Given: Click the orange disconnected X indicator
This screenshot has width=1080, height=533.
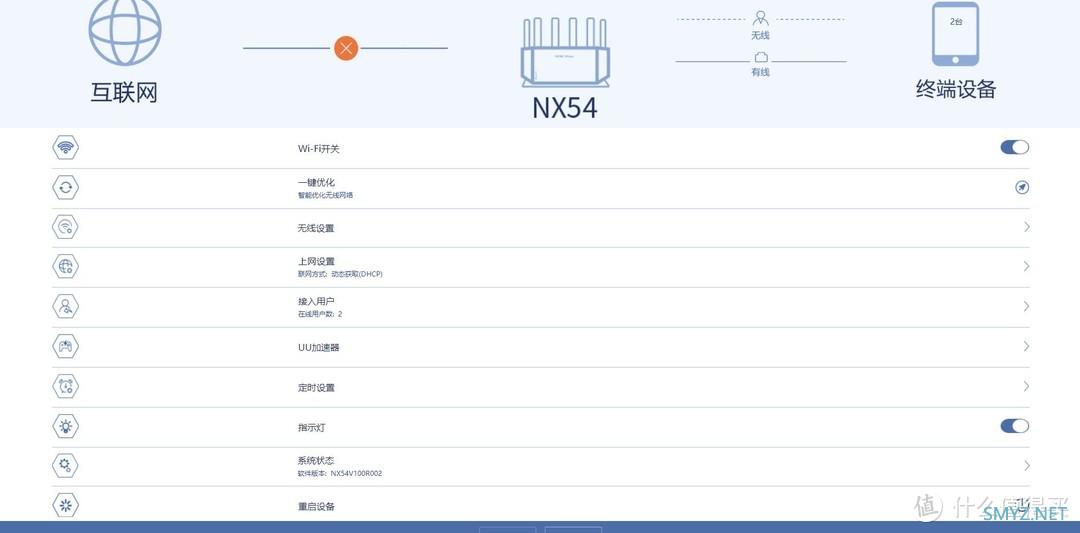Looking at the screenshot, I should [346, 47].
